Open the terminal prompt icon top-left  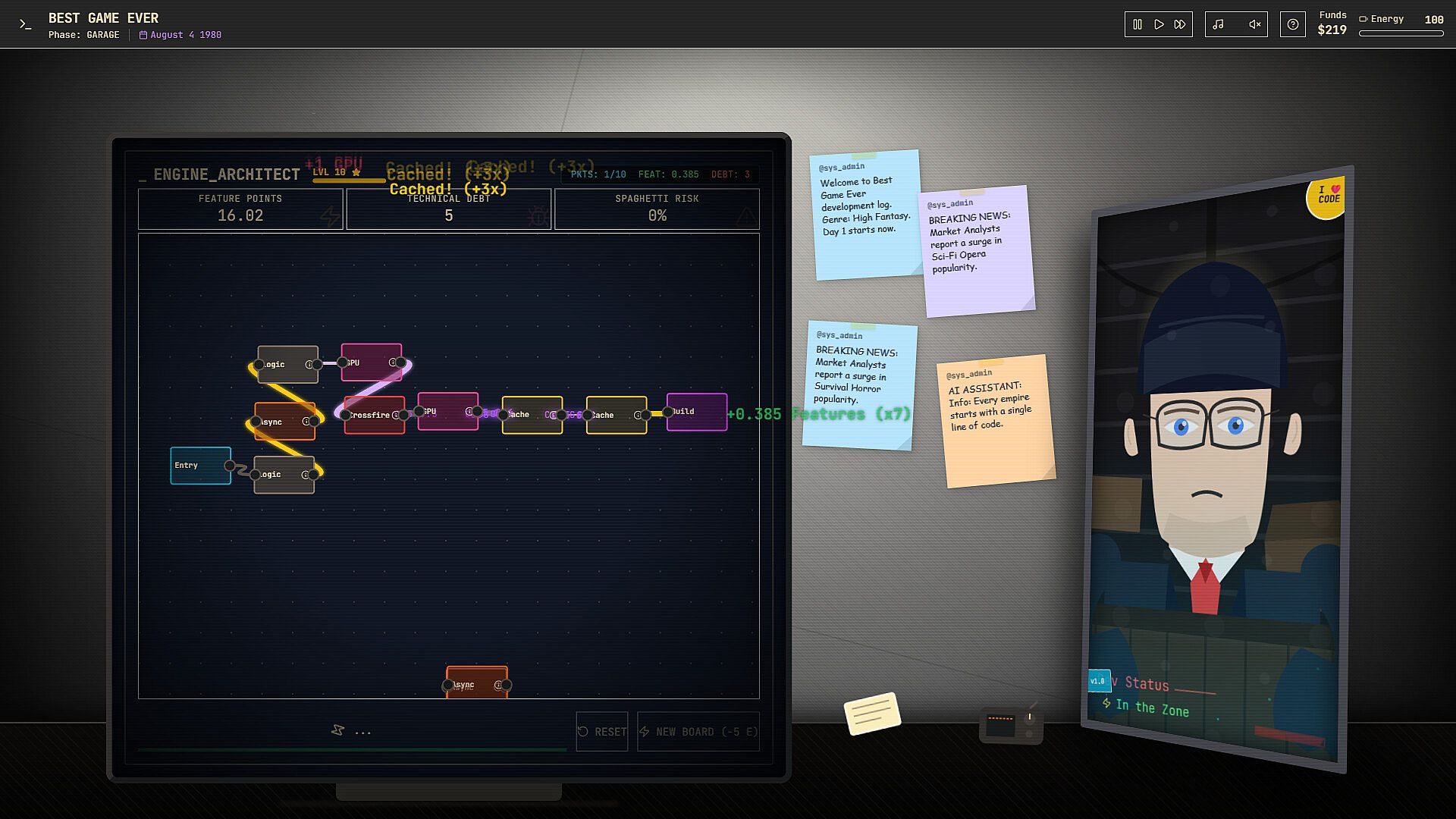coord(26,24)
